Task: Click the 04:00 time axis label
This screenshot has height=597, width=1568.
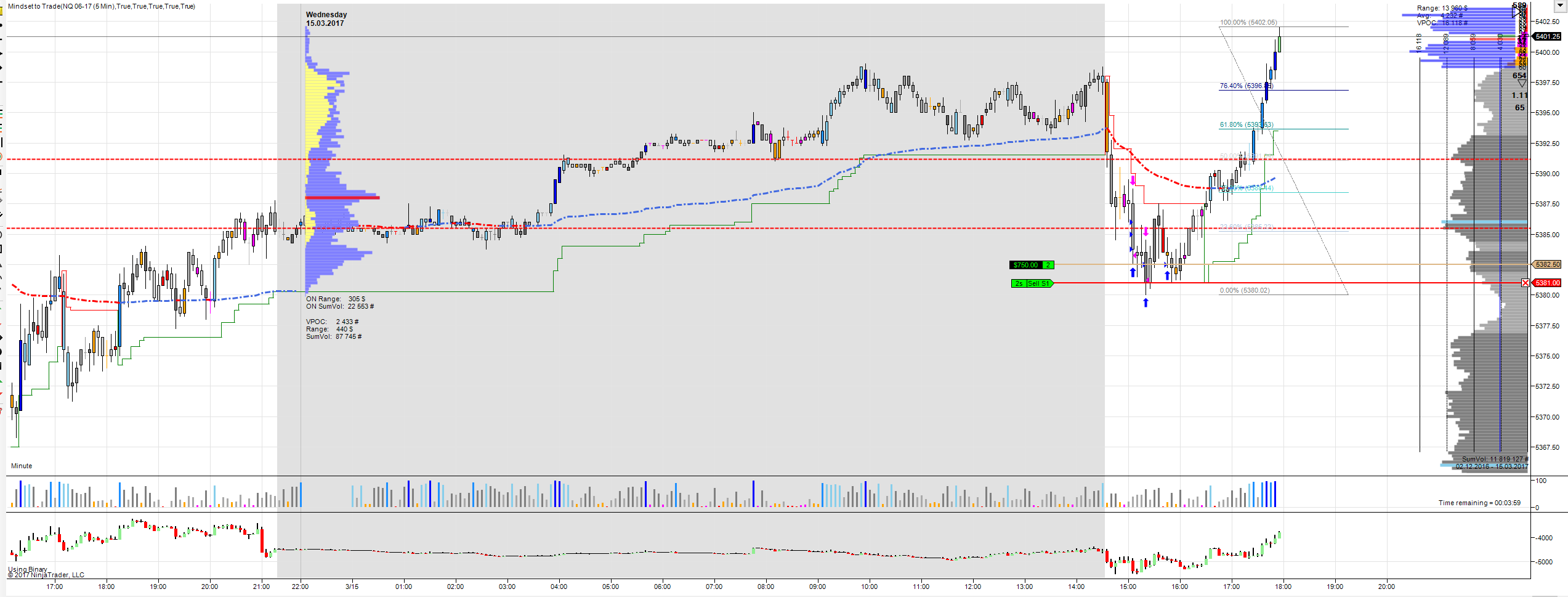Action: coord(559,587)
